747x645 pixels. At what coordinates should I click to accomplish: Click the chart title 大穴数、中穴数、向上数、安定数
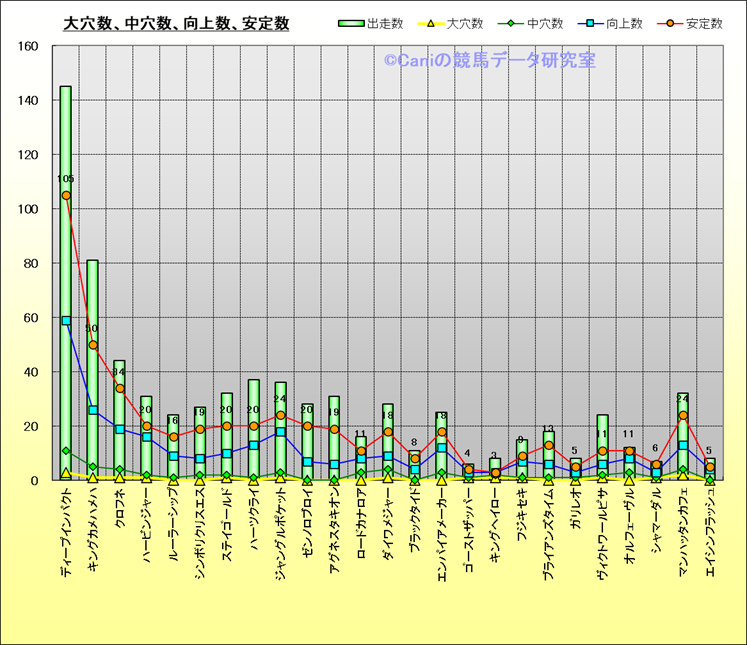tap(176, 23)
